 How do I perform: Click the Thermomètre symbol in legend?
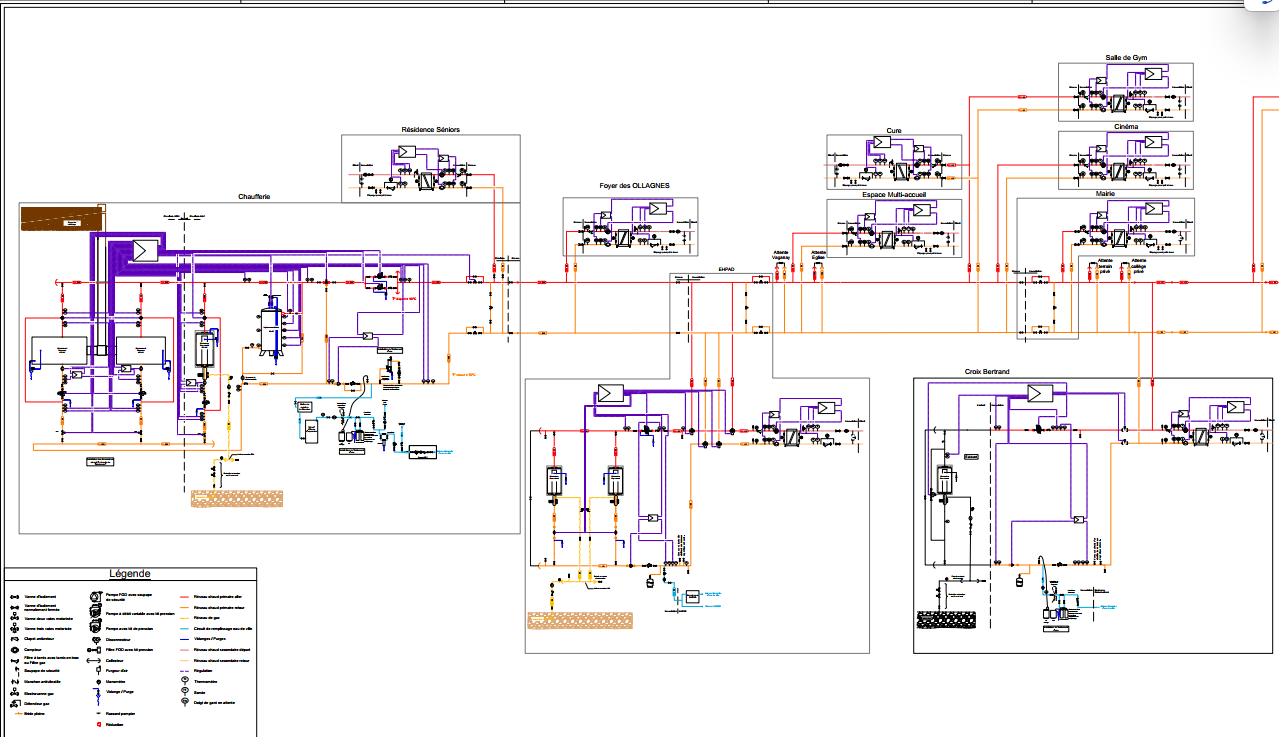[186, 681]
